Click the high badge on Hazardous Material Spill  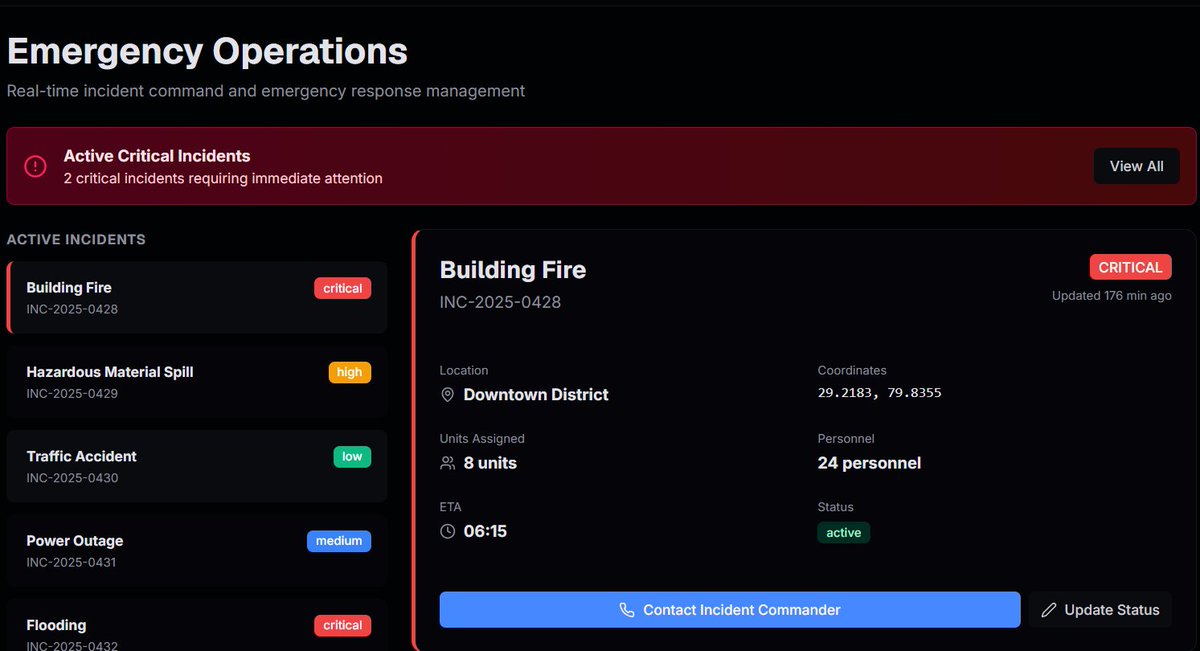(350, 372)
